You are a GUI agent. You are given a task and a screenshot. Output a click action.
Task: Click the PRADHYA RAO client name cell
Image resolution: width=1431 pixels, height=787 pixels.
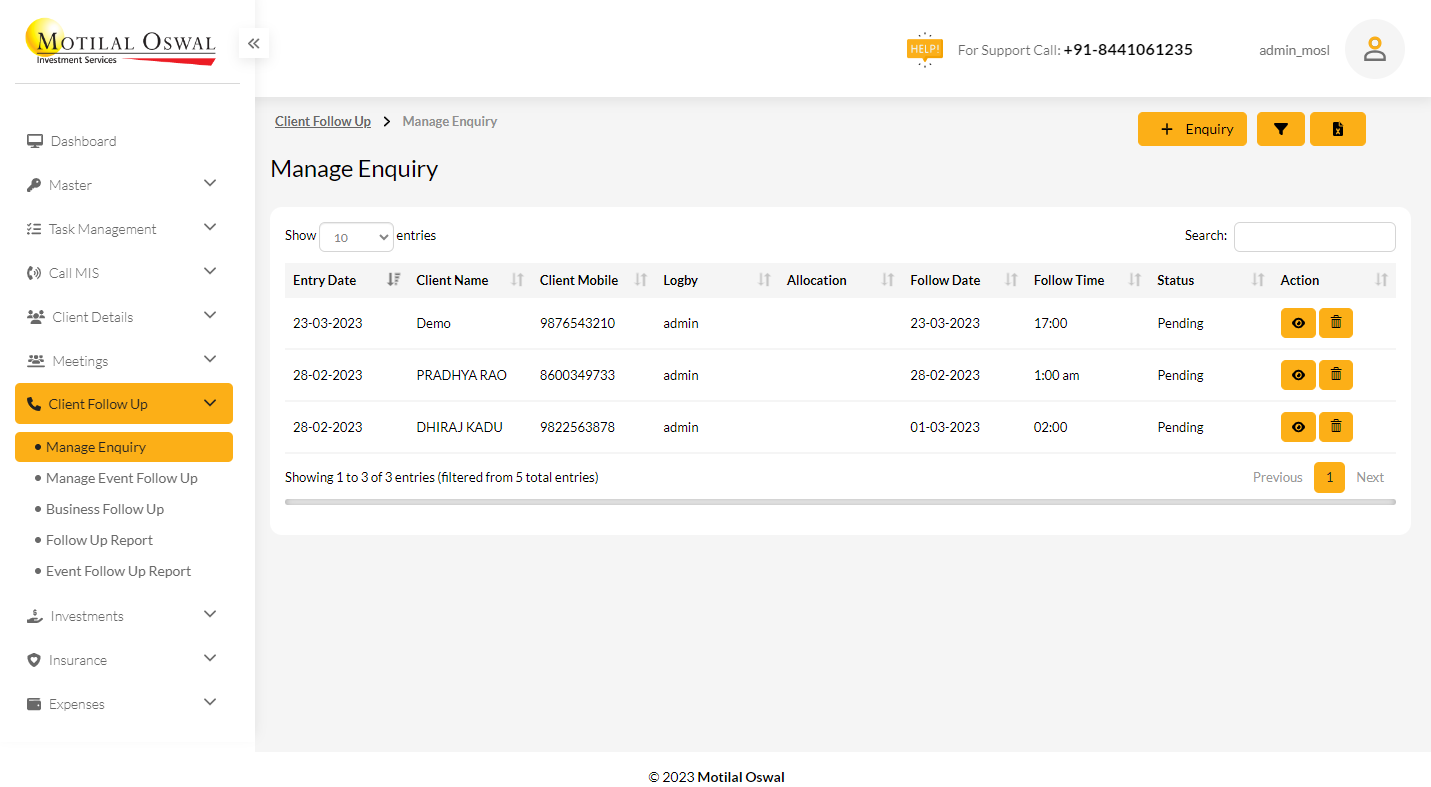(x=461, y=375)
